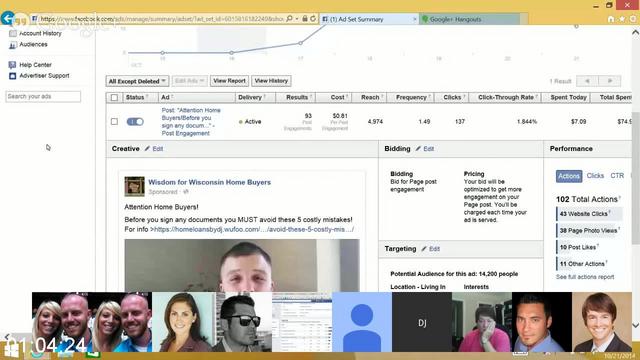
Task: Select the CTR performance tab
Action: click(617, 176)
